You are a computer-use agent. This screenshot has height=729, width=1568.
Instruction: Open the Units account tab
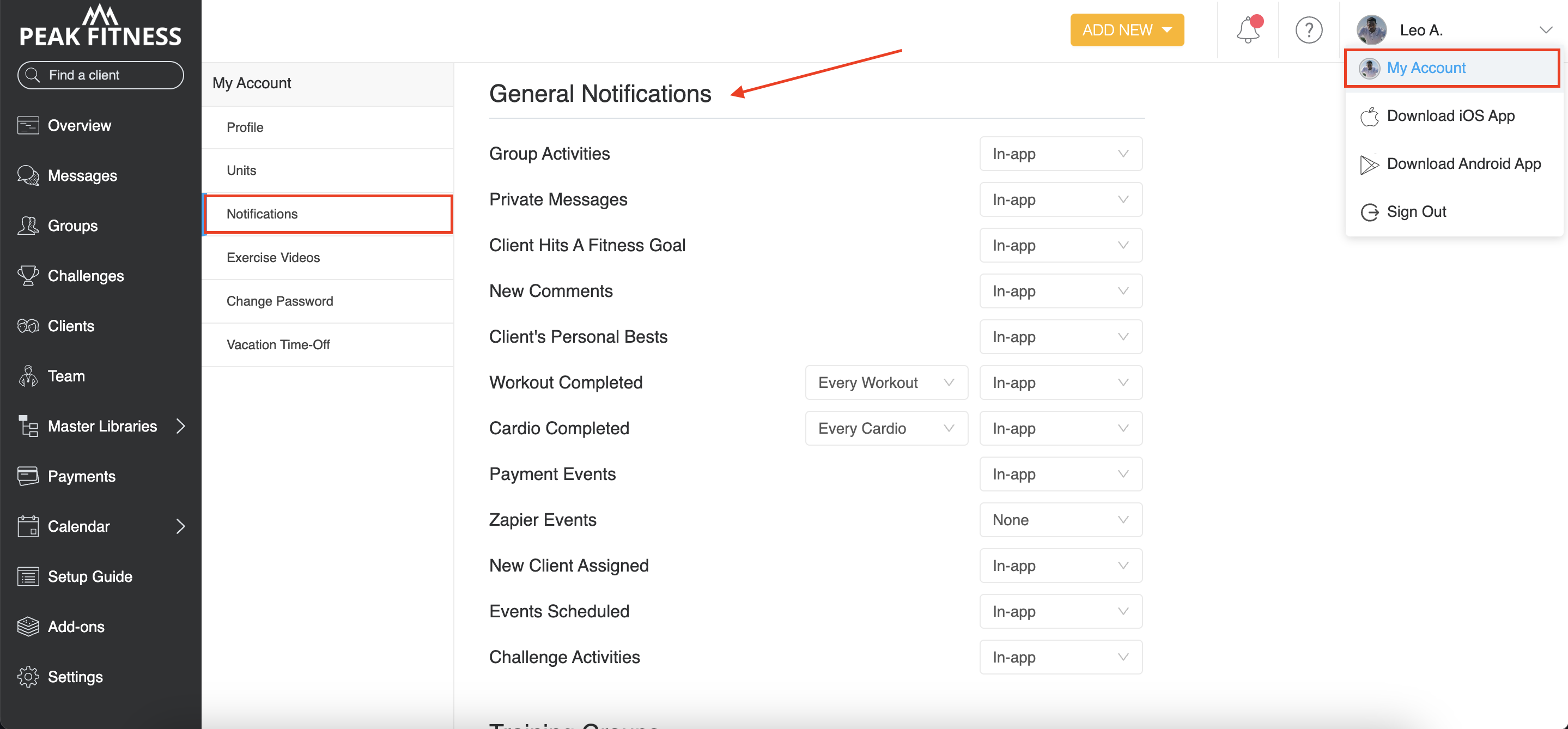coord(327,171)
